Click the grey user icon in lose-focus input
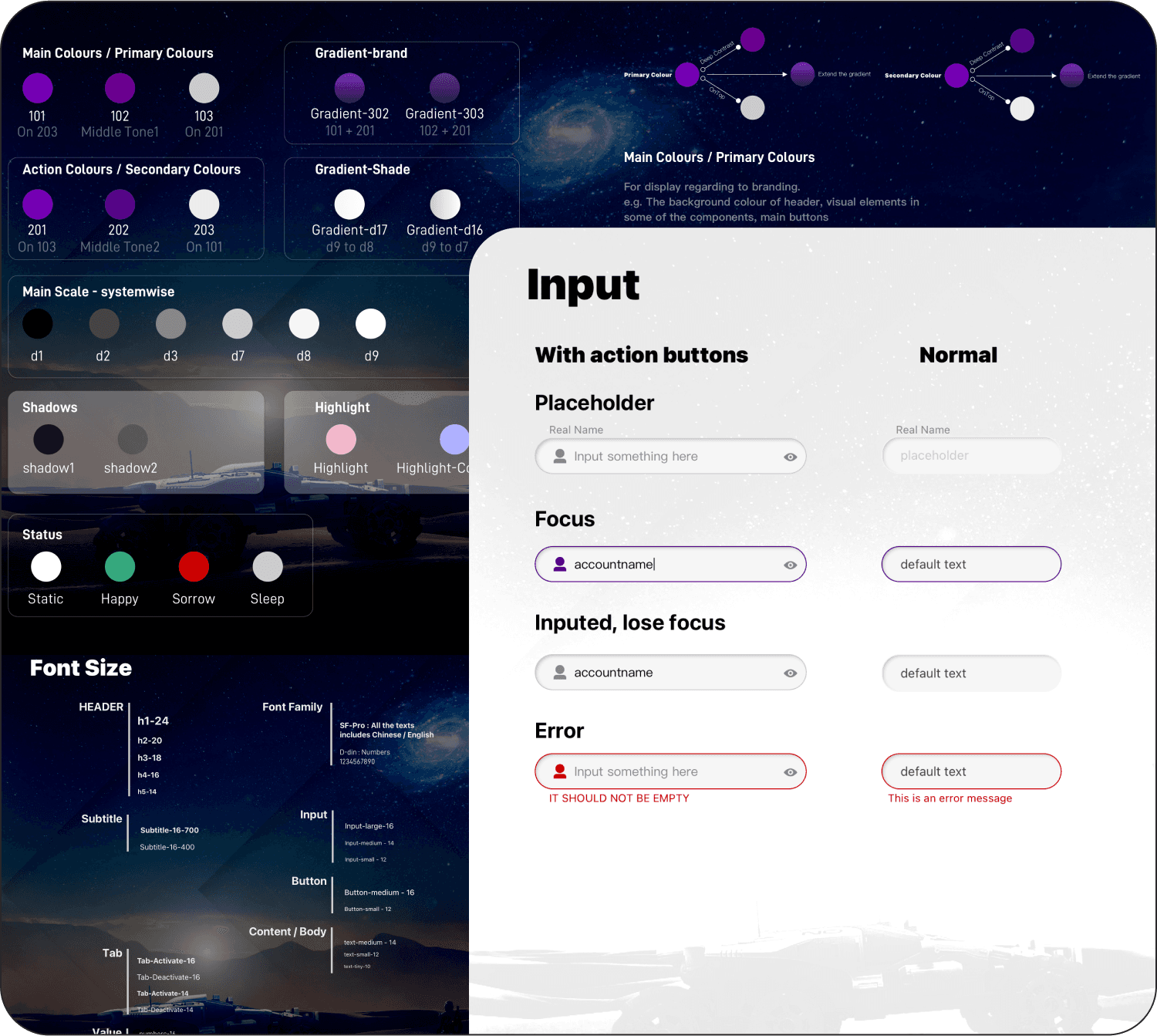Screen dimensions: 1157x1036 [560, 673]
